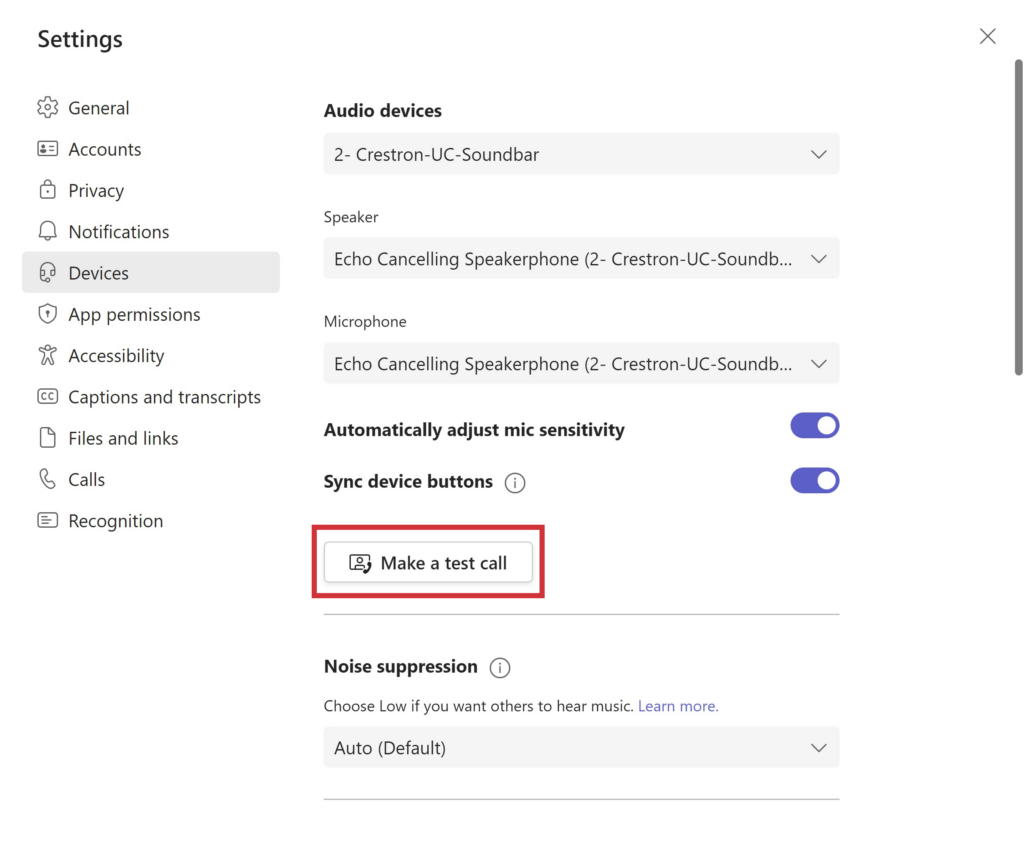Image resolution: width=1024 pixels, height=858 pixels.
Task: Open Notifications settings
Action: pos(151,231)
